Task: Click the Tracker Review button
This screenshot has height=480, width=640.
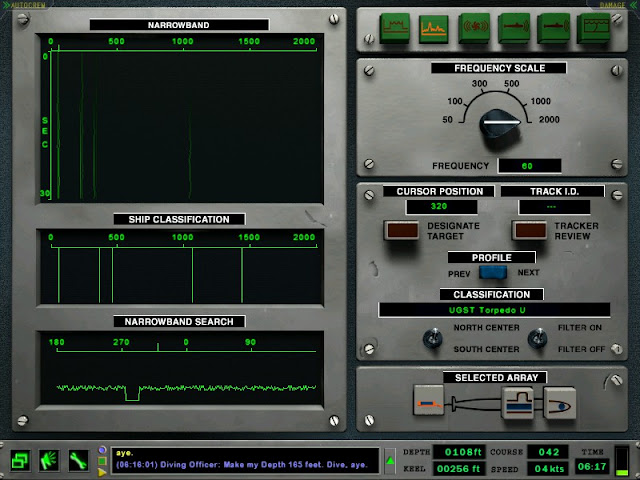Action: tap(530, 231)
